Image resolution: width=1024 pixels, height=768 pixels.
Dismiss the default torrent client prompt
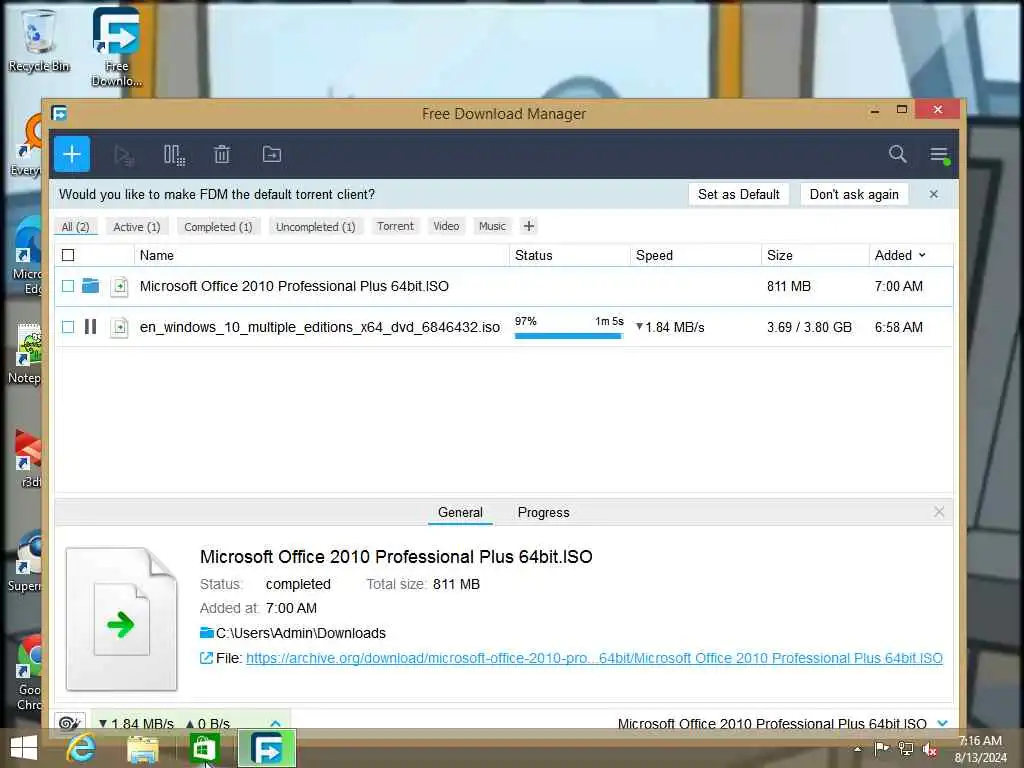click(x=934, y=194)
